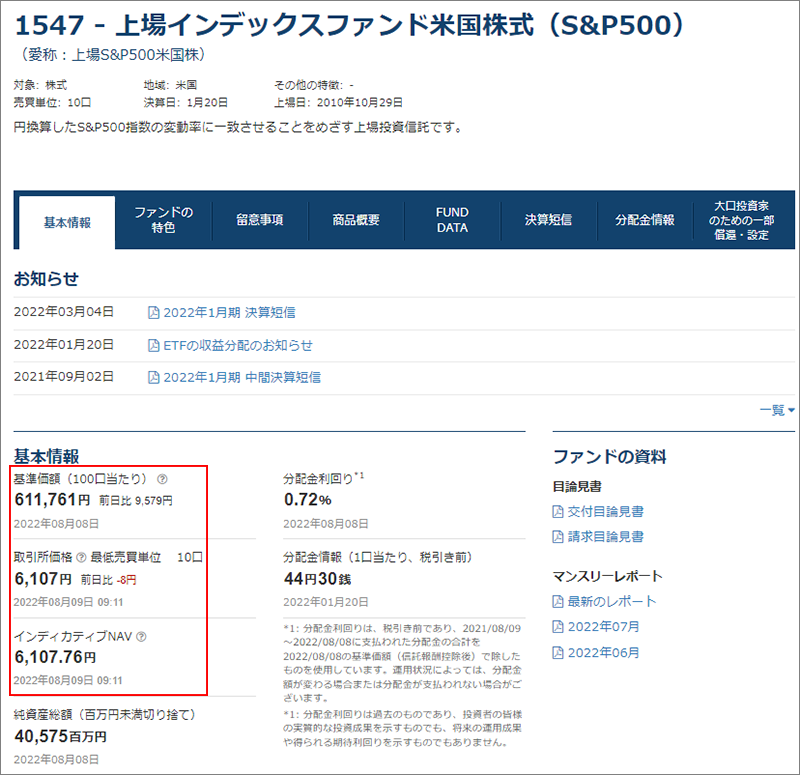Open the 大口投資家のための一部償還・設定 tab
This screenshot has width=800, height=775.
[741, 220]
